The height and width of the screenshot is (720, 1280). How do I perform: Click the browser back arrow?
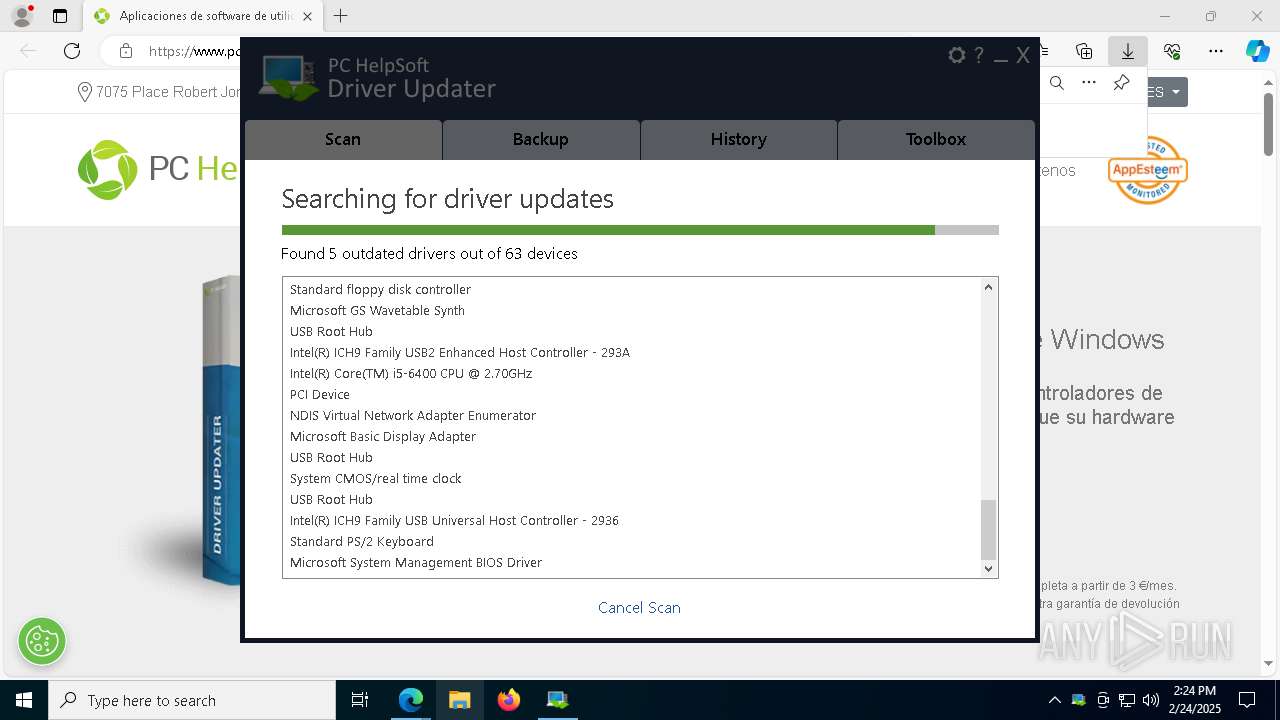28,51
